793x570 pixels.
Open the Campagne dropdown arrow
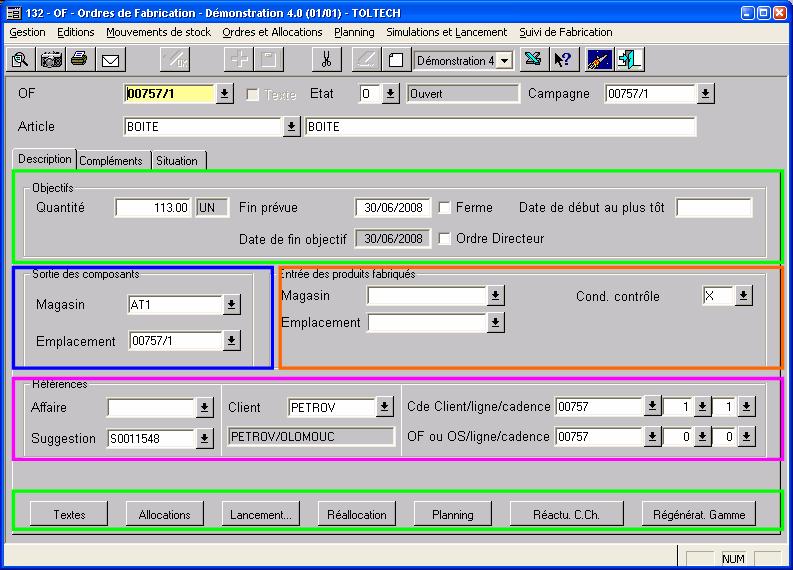click(706, 94)
